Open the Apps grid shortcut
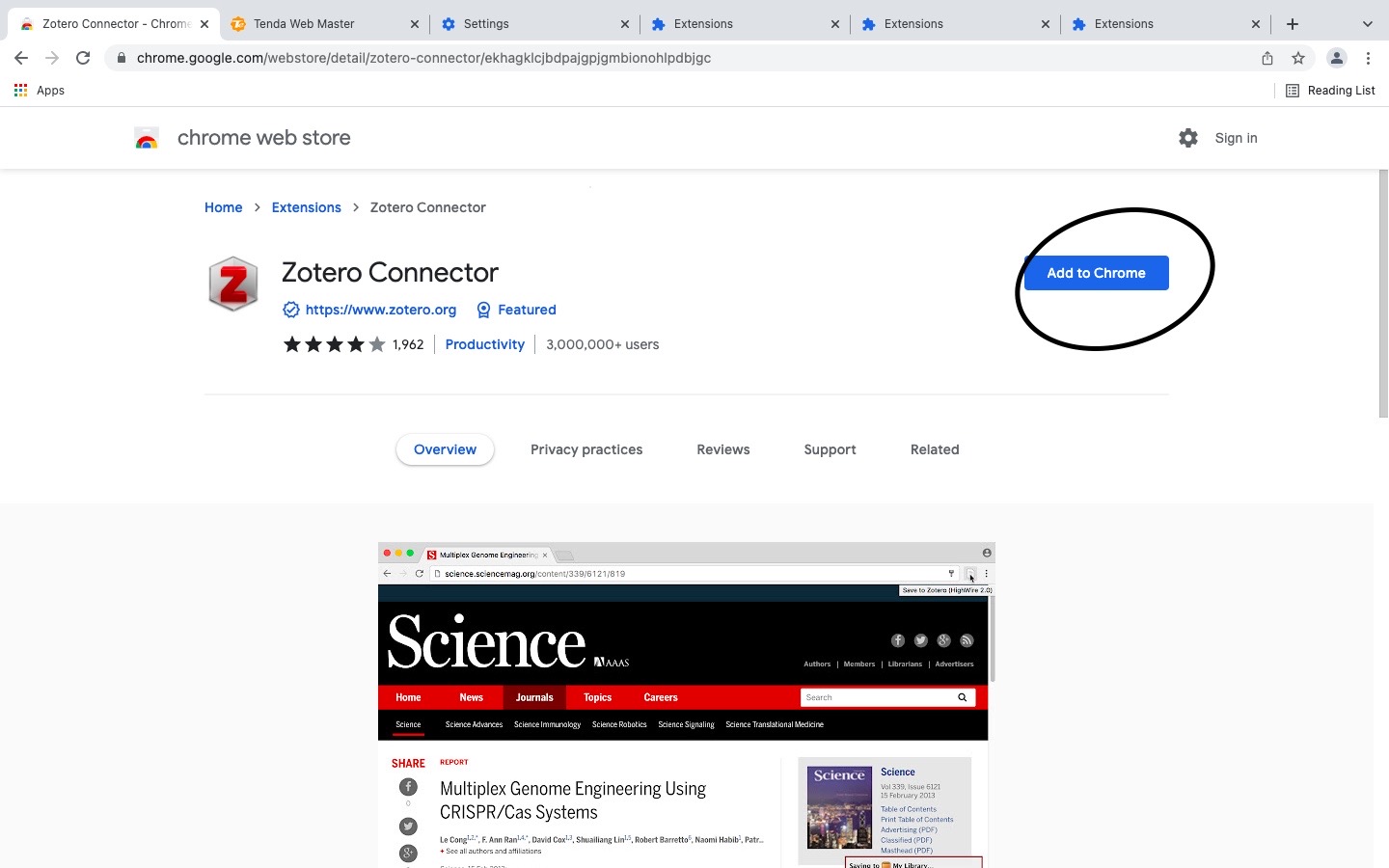The width and height of the screenshot is (1389, 868). tap(39, 91)
